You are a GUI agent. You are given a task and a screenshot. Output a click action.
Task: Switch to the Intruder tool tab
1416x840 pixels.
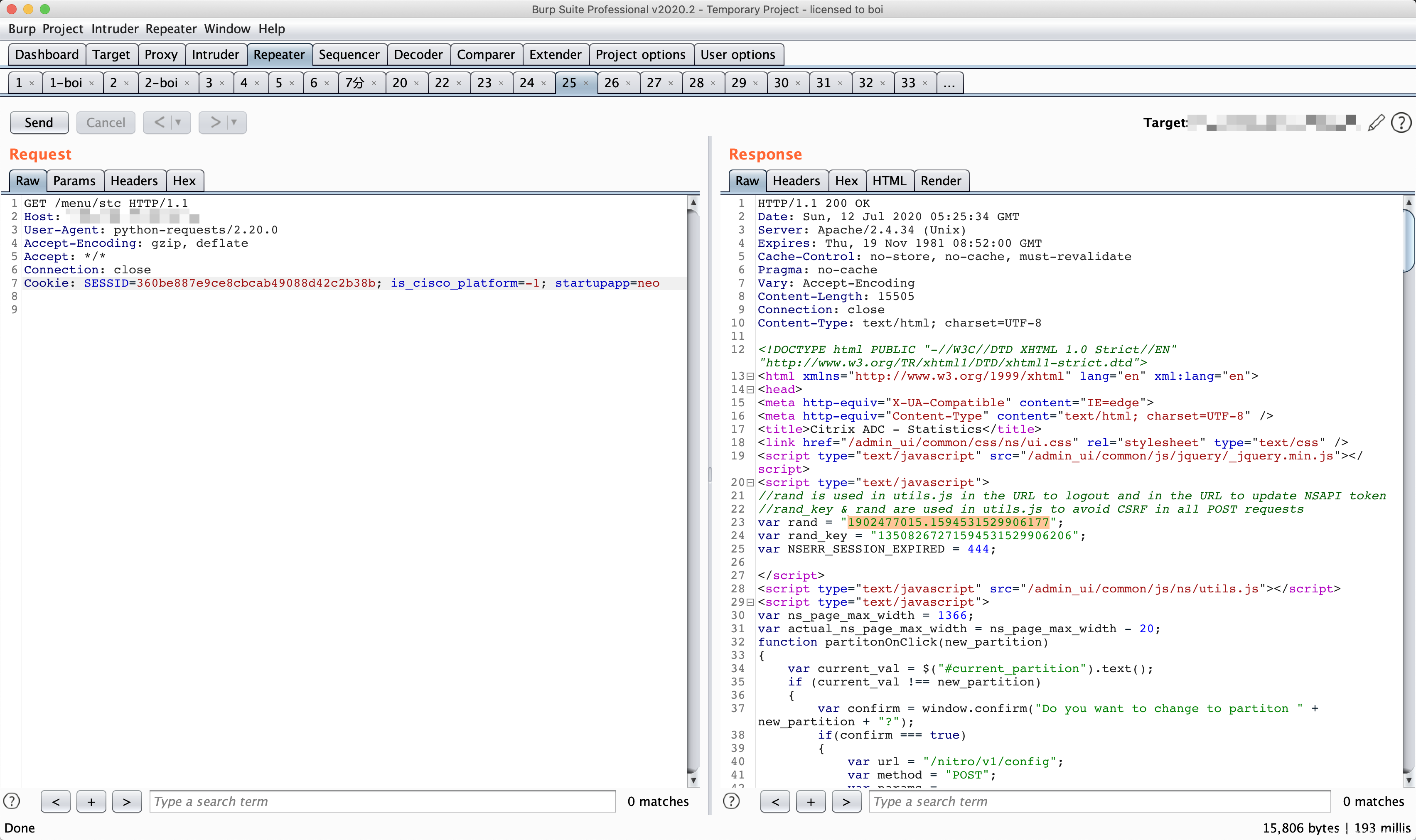click(x=215, y=55)
